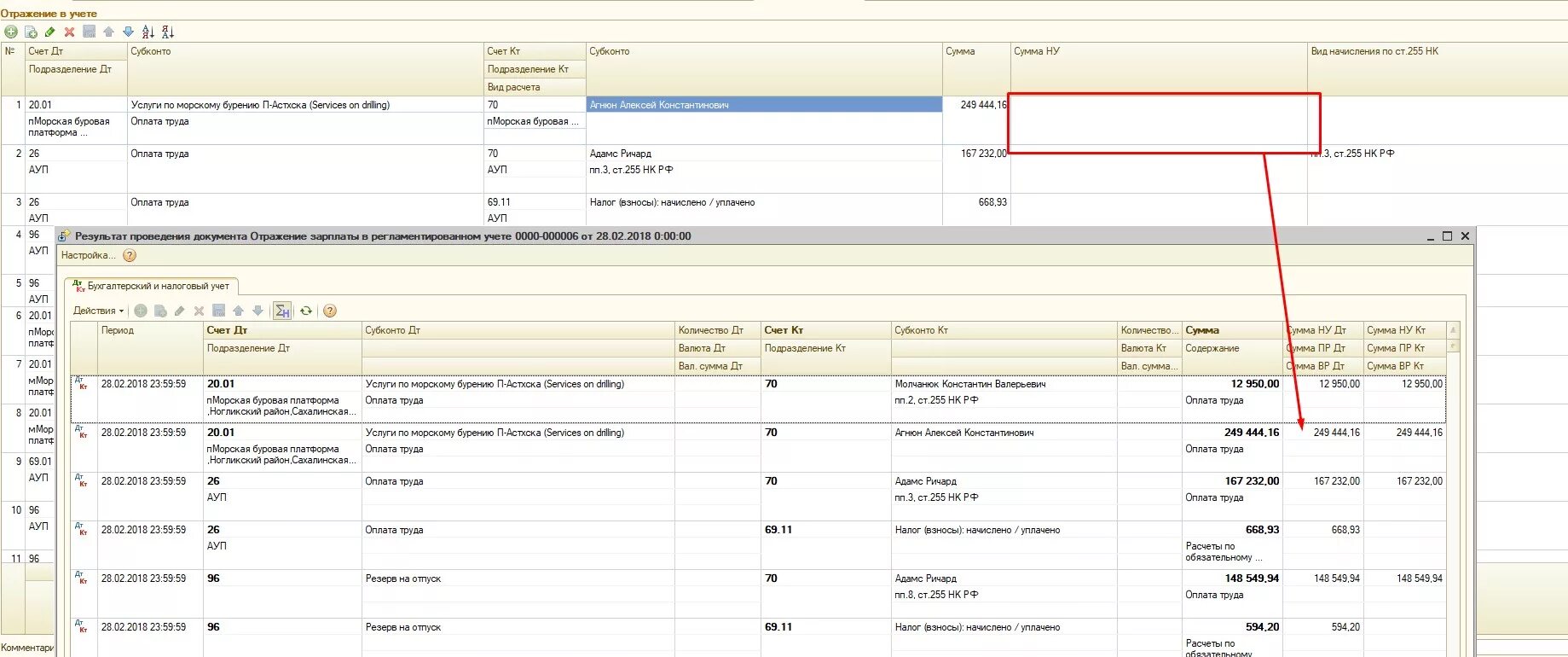This screenshot has width=1568, height=657.
Task: Click disabled down arrow in result window toolbar
Action: [x=257, y=311]
